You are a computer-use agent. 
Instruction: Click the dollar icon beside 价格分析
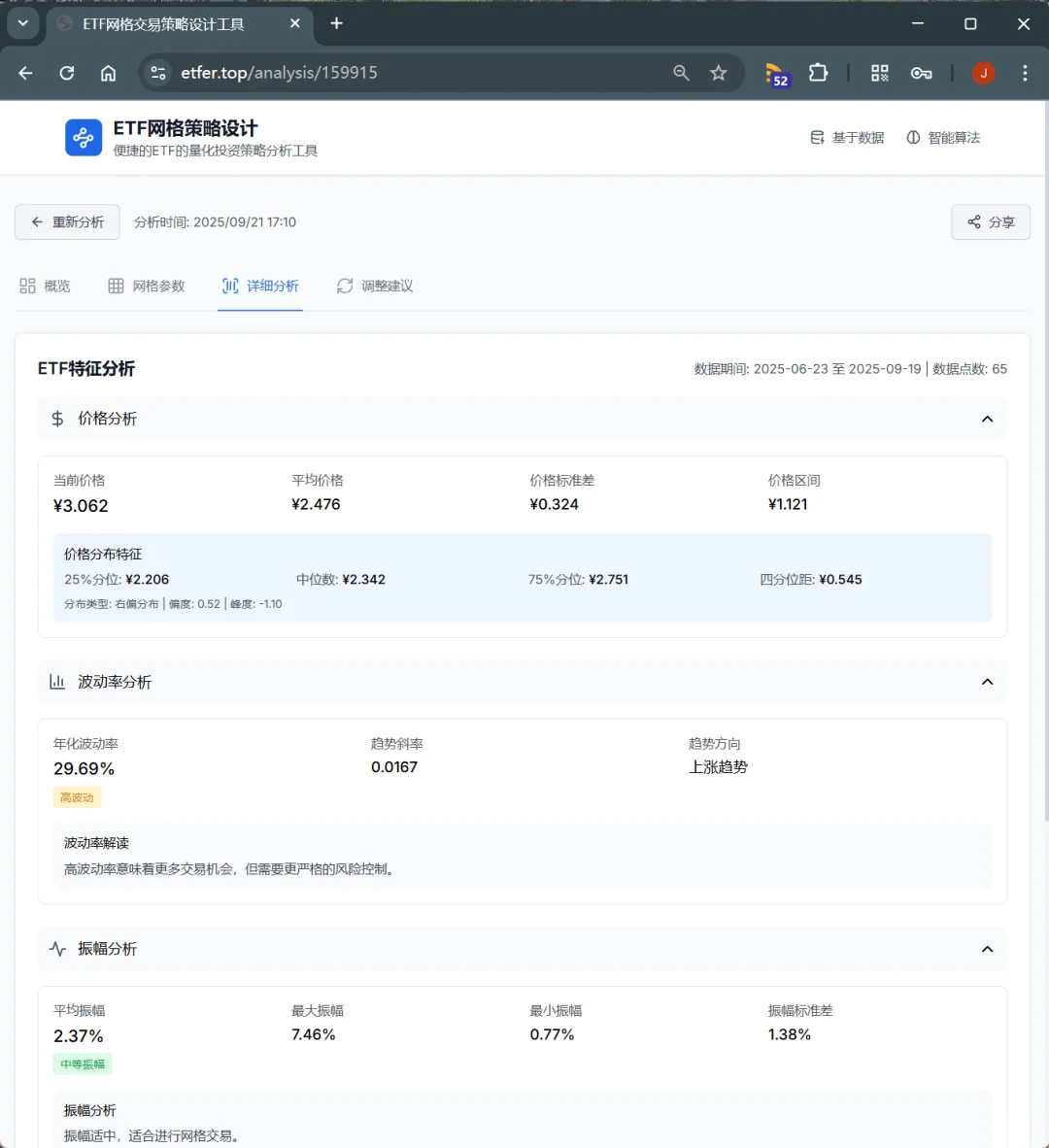[56, 419]
